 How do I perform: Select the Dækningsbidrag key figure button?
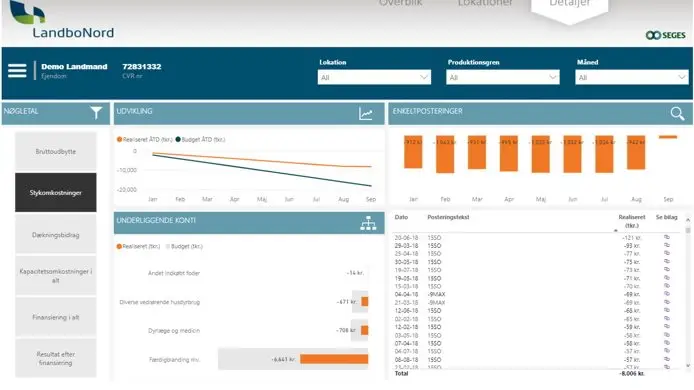point(56,235)
